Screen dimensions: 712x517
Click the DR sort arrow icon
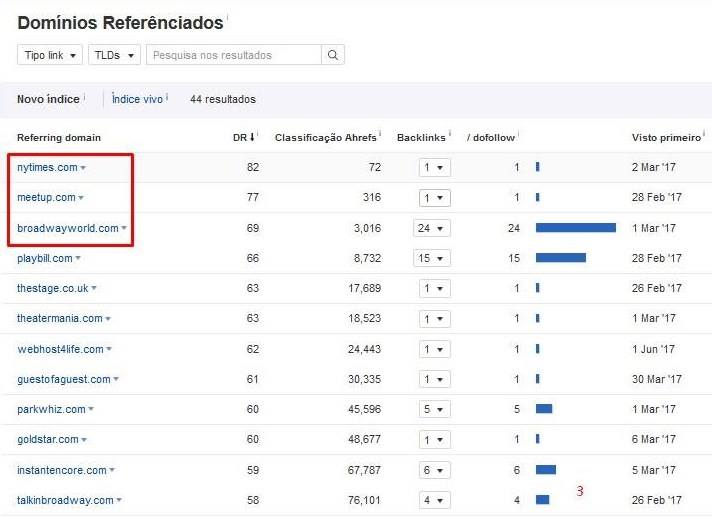[252, 137]
